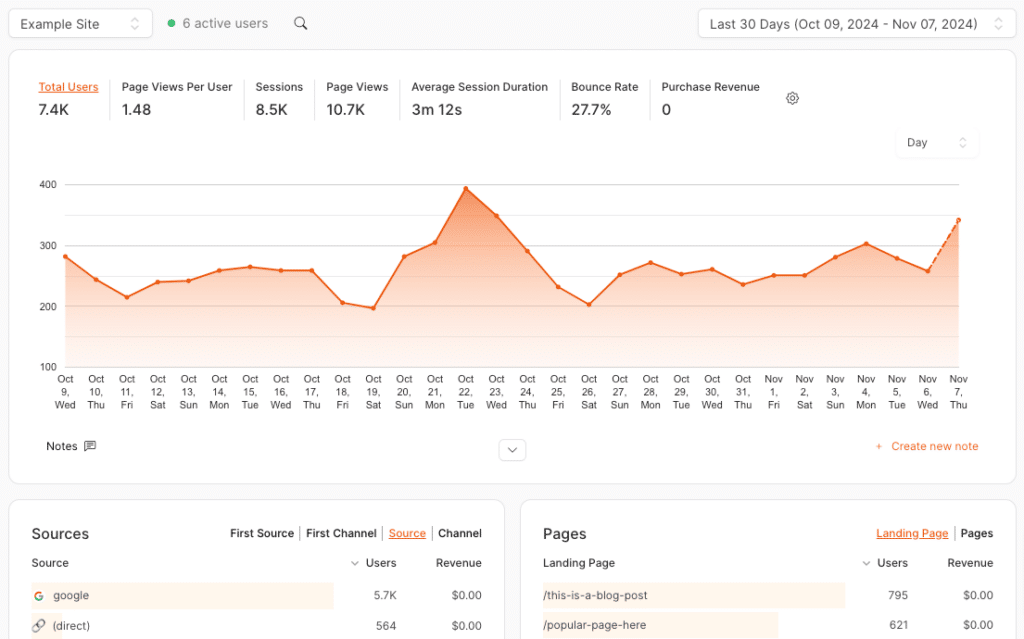Click sort arrow beside Sources Users column
The width and height of the screenshot is (1024, 639).
(x=355, y=563)
